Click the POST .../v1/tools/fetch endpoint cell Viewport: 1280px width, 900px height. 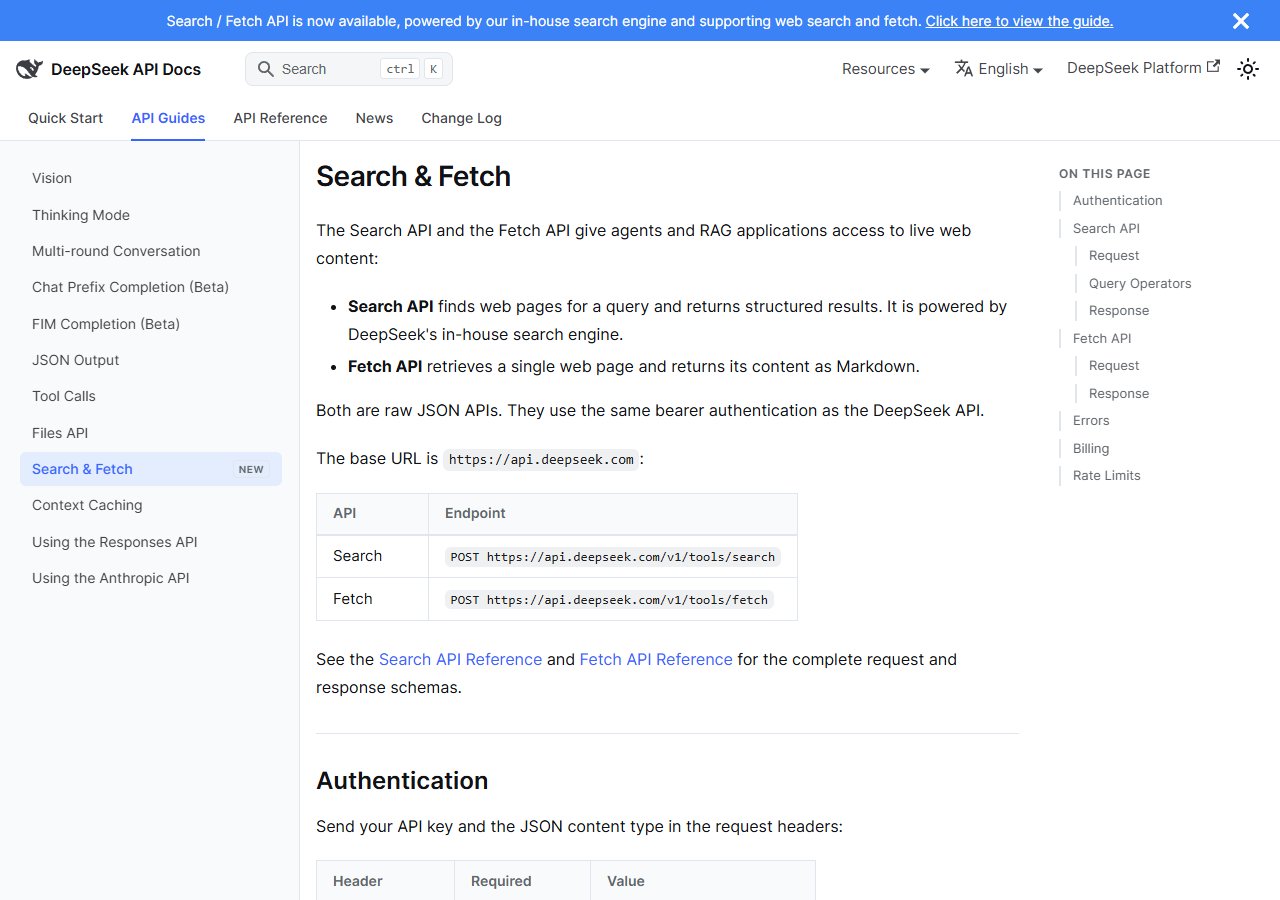(x=613, y=599)
